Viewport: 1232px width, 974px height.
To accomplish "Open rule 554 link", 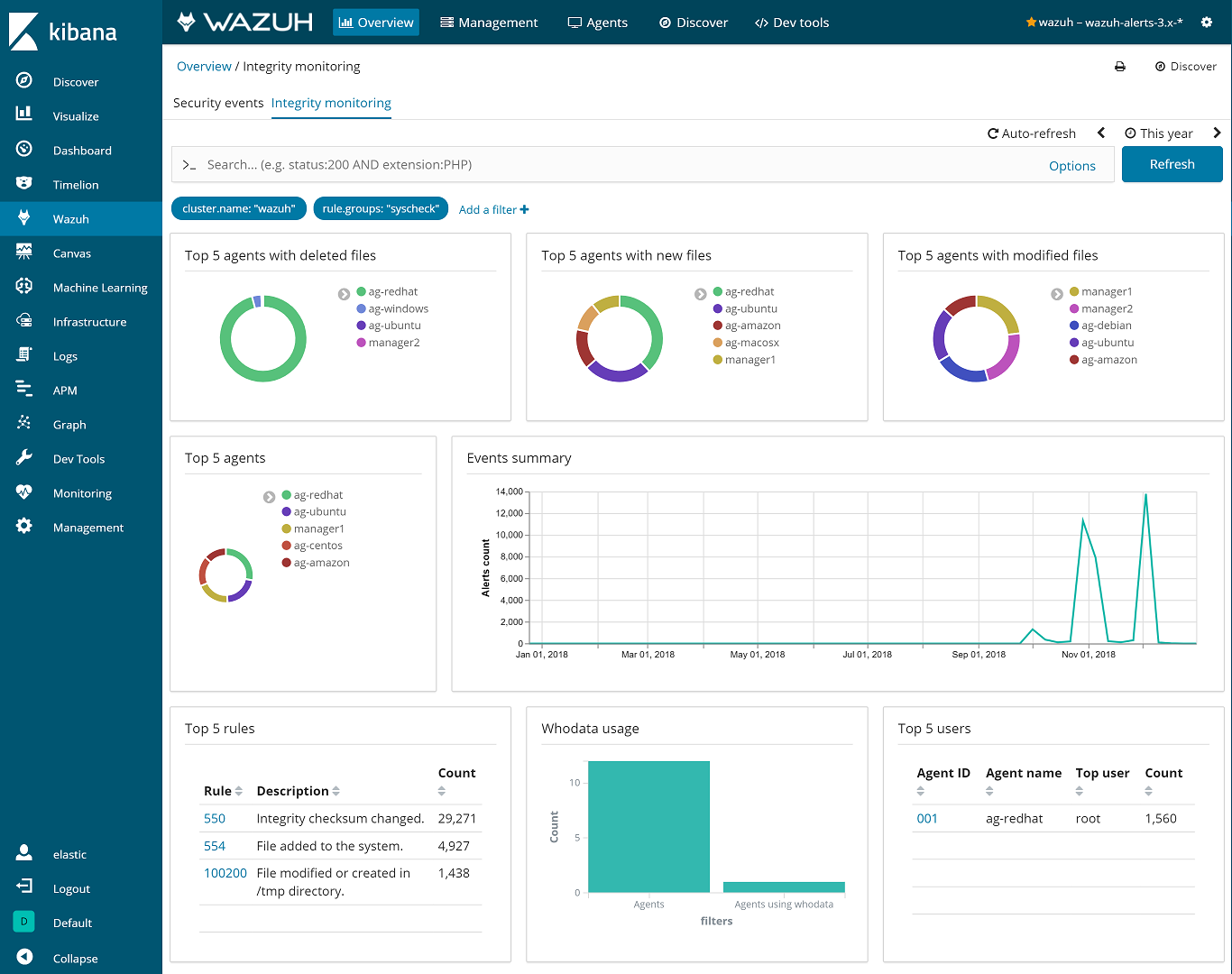I will [x=215, y=845].
